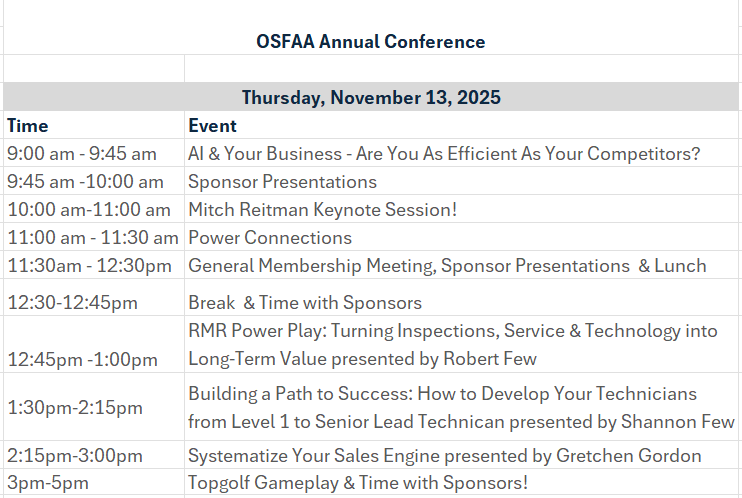Select the 3pm-5pm time cell
Screen dimensions: 742x498
(x=48, y=484)
